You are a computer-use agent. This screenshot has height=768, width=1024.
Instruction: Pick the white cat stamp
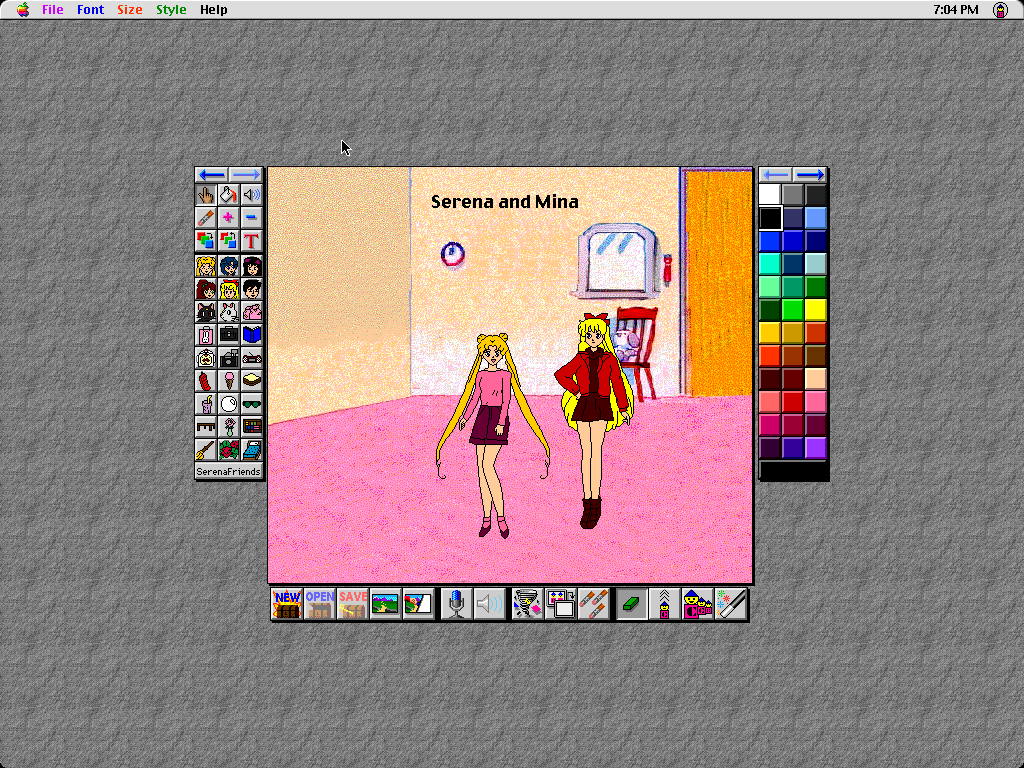coord(229,312)
